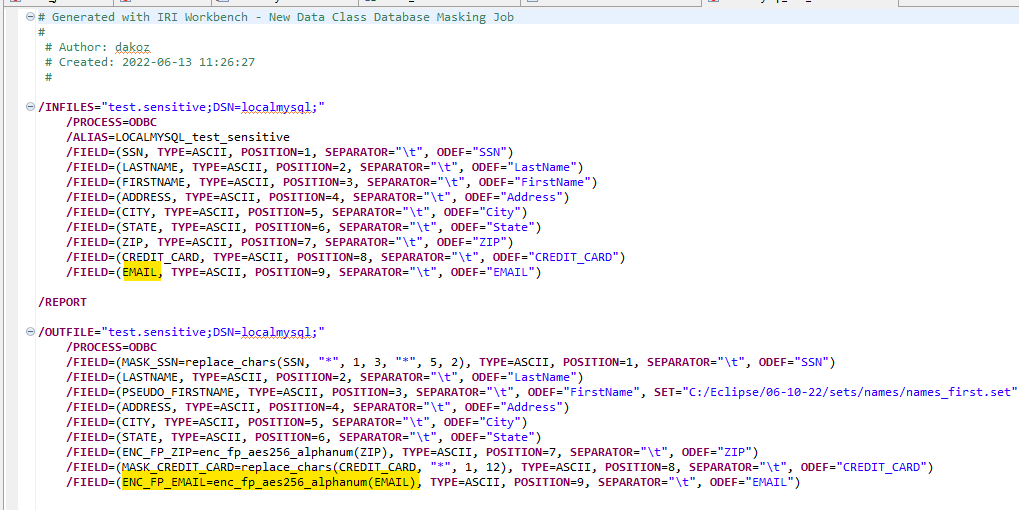The width and height of the screenshot is (1019, 510).
Task: Click the MASK_CREDIT_CARD=replace_chars expression
Action: click(x=318, y=466)
